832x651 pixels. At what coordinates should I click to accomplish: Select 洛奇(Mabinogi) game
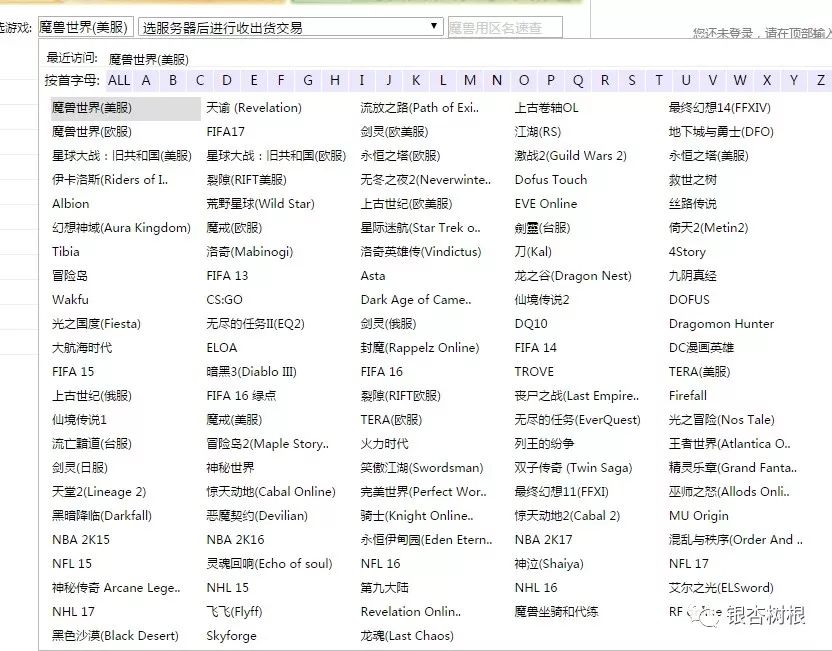click(249, 251)
